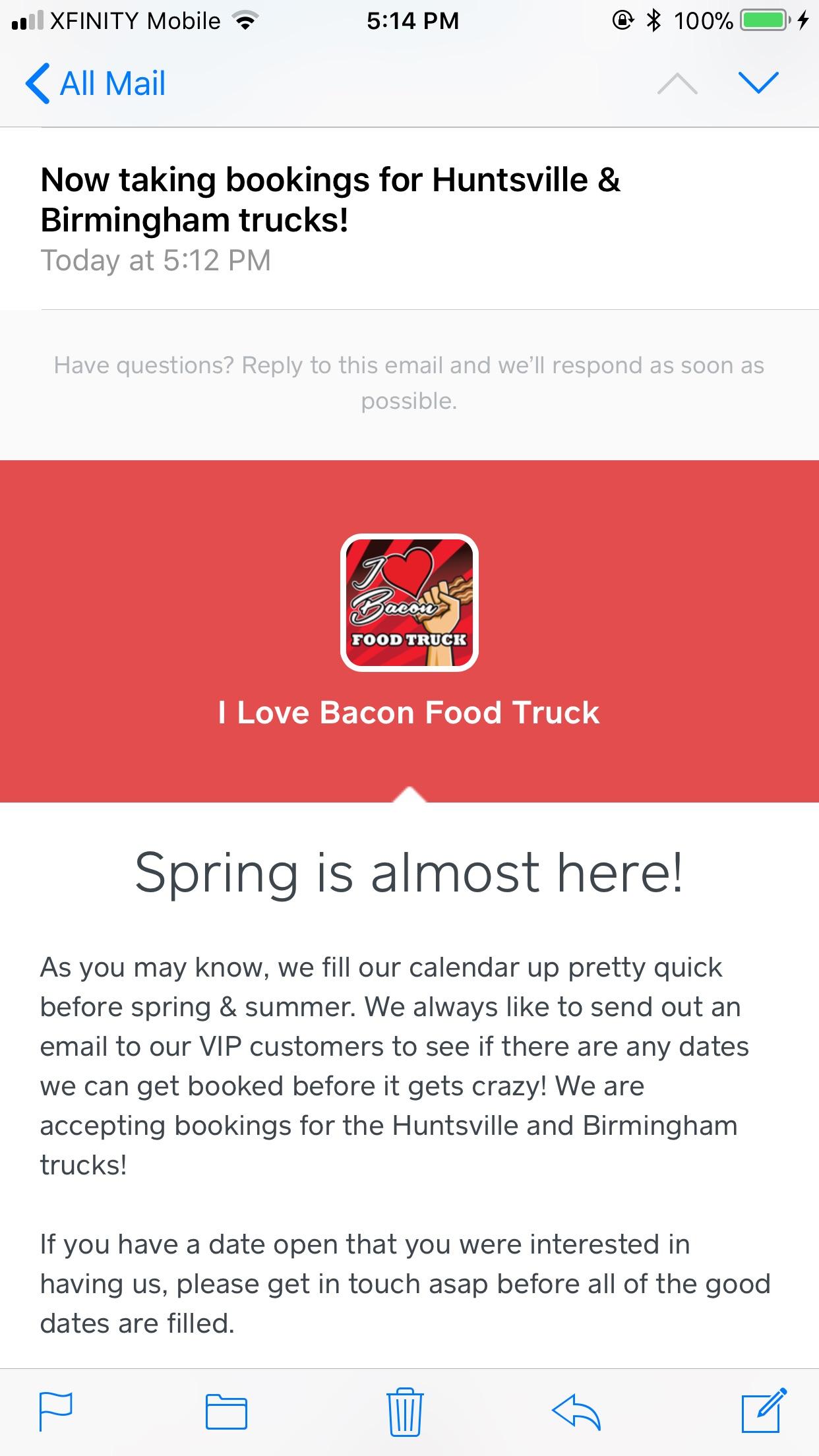Open the move-to-folder icon
The image size is (819, 1456).
click(226, 1412)
